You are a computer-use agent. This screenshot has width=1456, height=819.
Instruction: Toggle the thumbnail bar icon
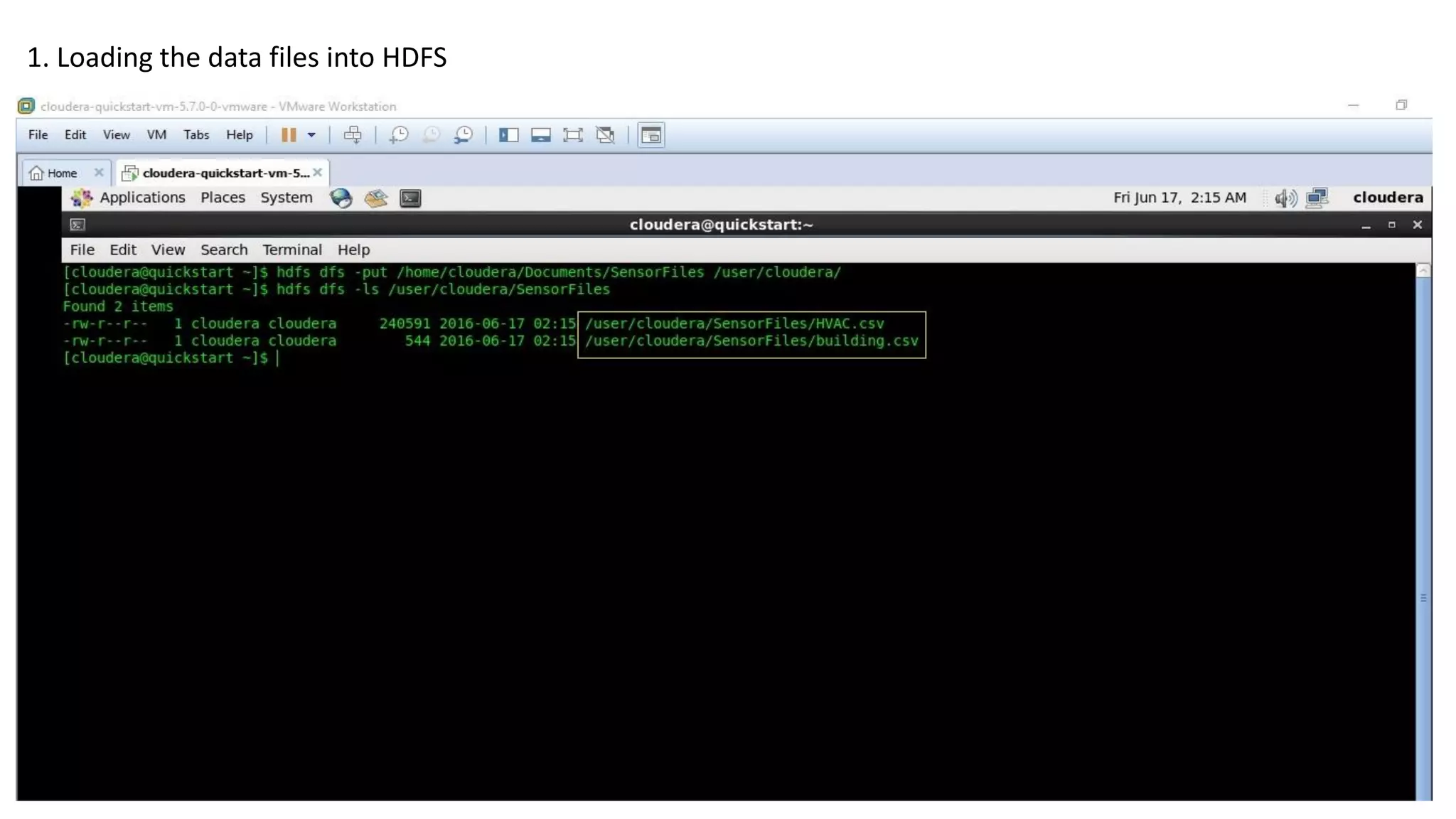540,135
